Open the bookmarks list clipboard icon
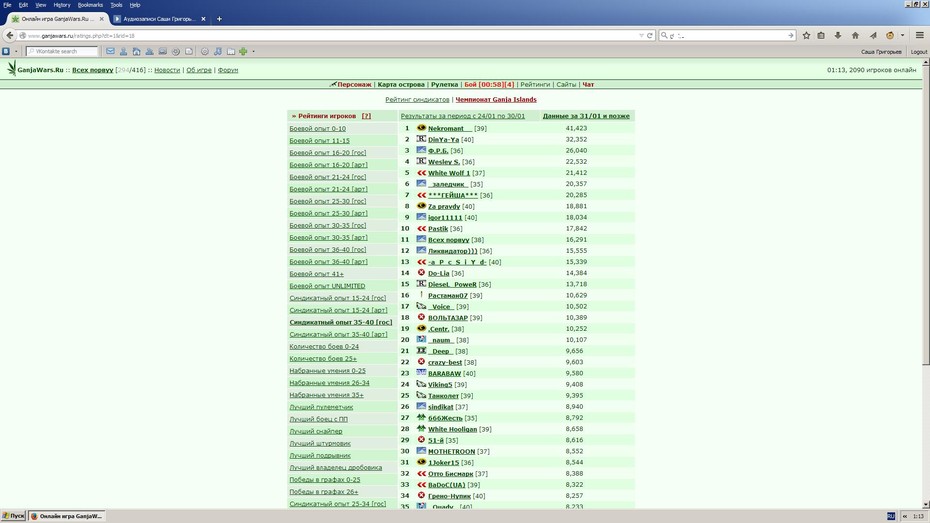The height and width of the screenshot is (523, 930). tap(821, 36)
